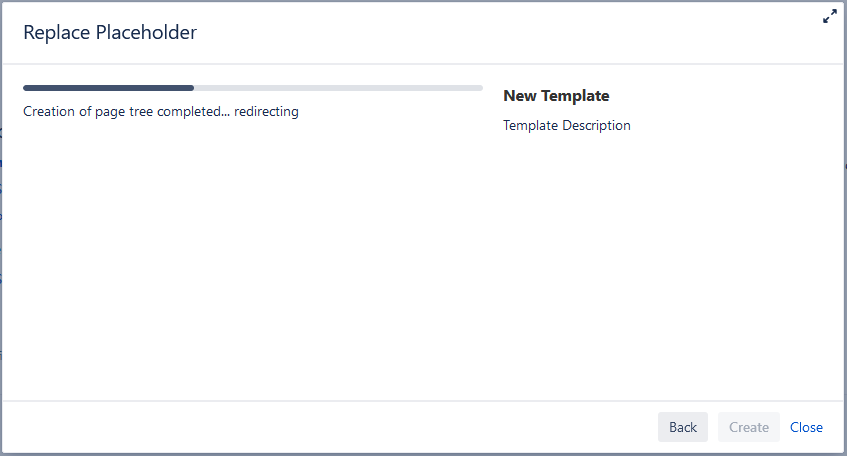The image size is (847, 456).
Task: Click the right end of the progress bar
Action: point(479,88)
